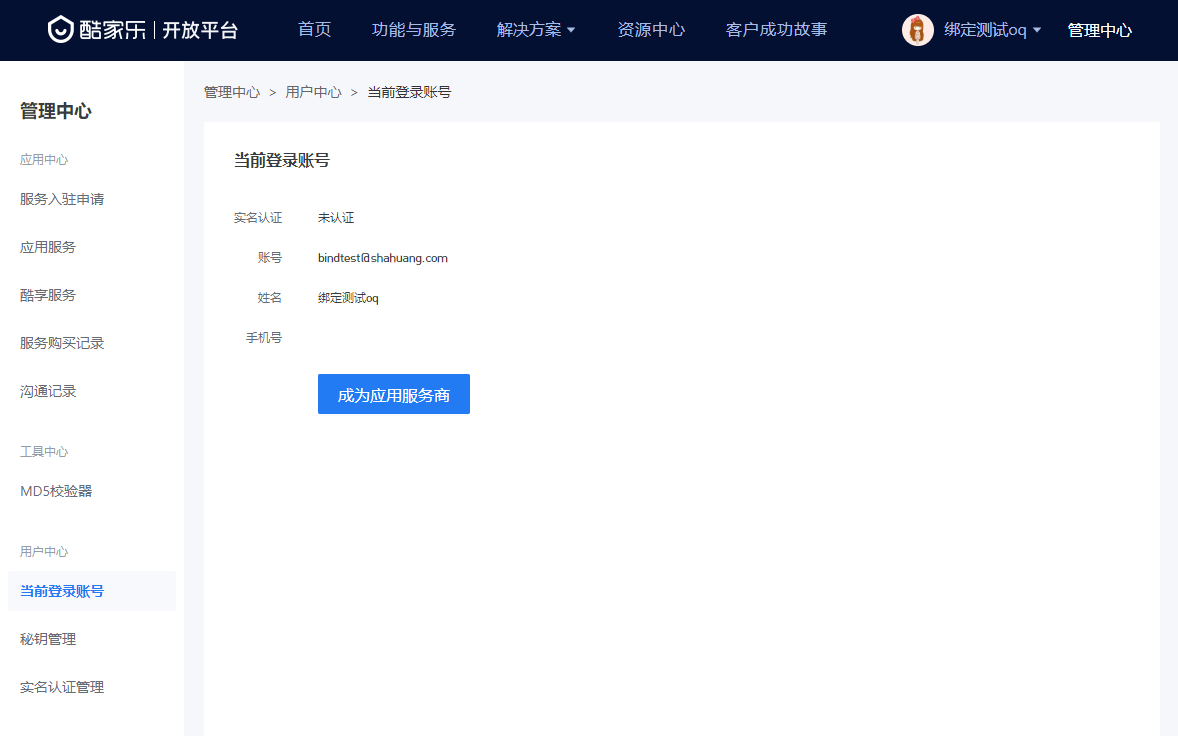Open 酷享服务 sidebar item
Screen dimensions: 1178x736
pyautogui.click(x=48, y=295)
